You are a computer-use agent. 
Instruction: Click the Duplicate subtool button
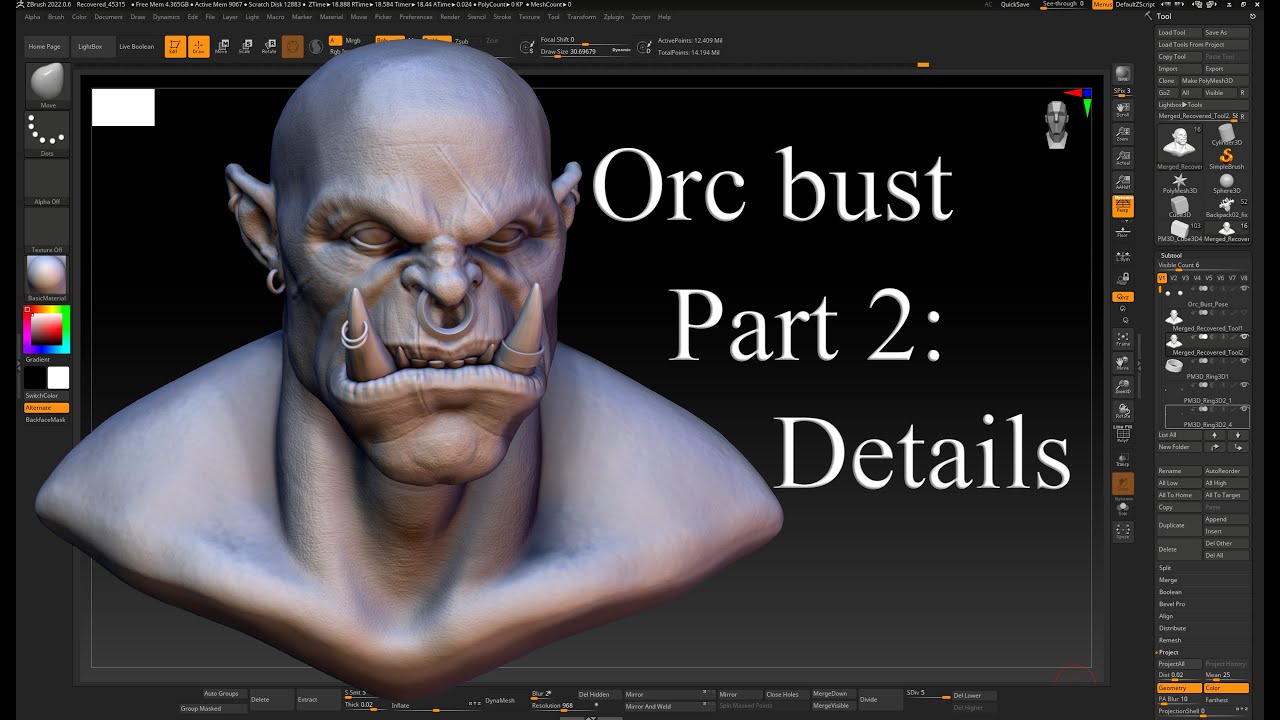(1178, 525)
